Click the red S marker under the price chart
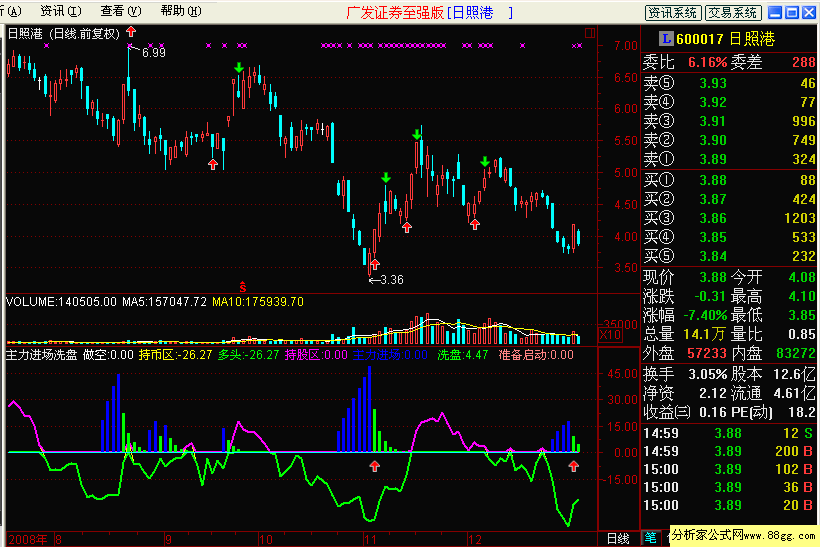 (243, 287)
